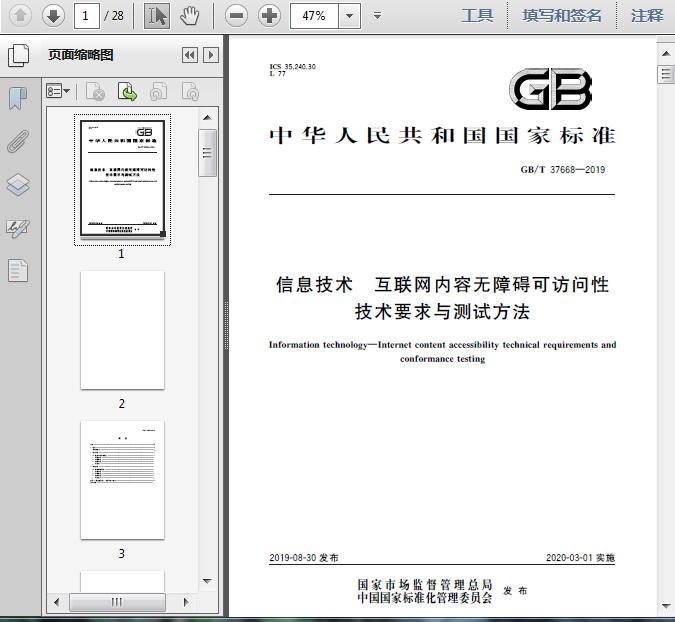Open the layers panel icon
This screenshot has width=675, height=622.
pyautogui.click(x=18, y=185)
